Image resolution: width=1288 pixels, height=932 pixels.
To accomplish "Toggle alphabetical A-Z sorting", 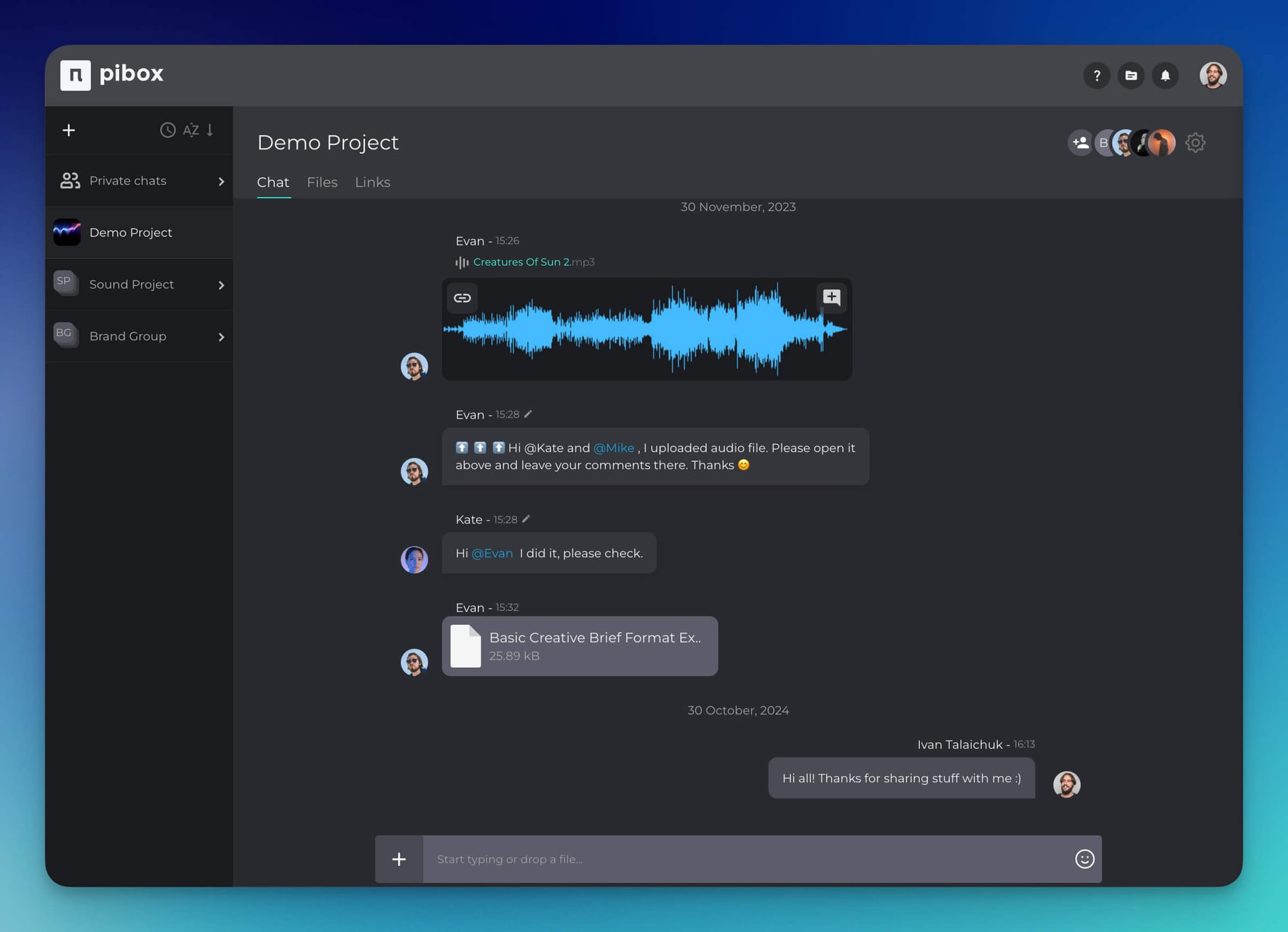I will 191,130.
